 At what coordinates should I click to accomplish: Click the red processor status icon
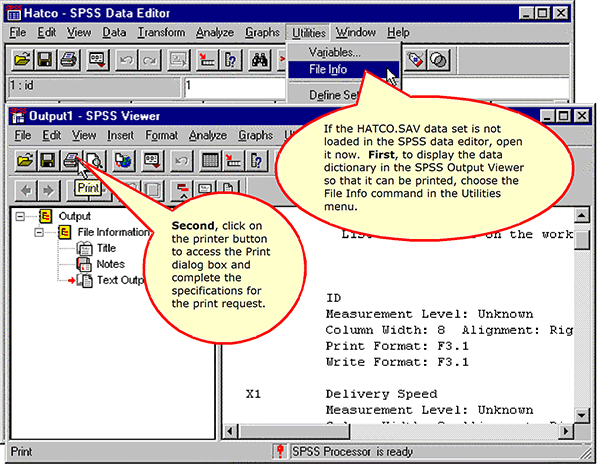[x=280, y=451]
